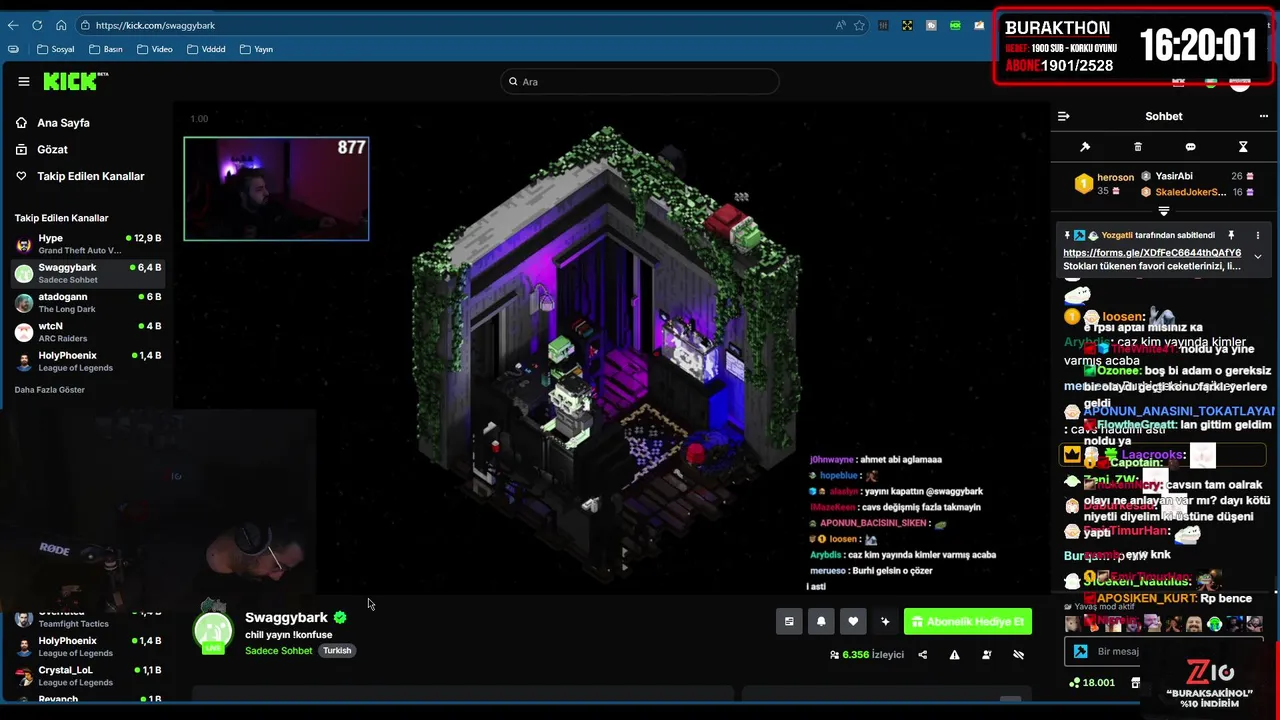Click Yozgatli username in pinned message
The image size is (1280, 720).
pyautogui.click(x=1117, y=236)
